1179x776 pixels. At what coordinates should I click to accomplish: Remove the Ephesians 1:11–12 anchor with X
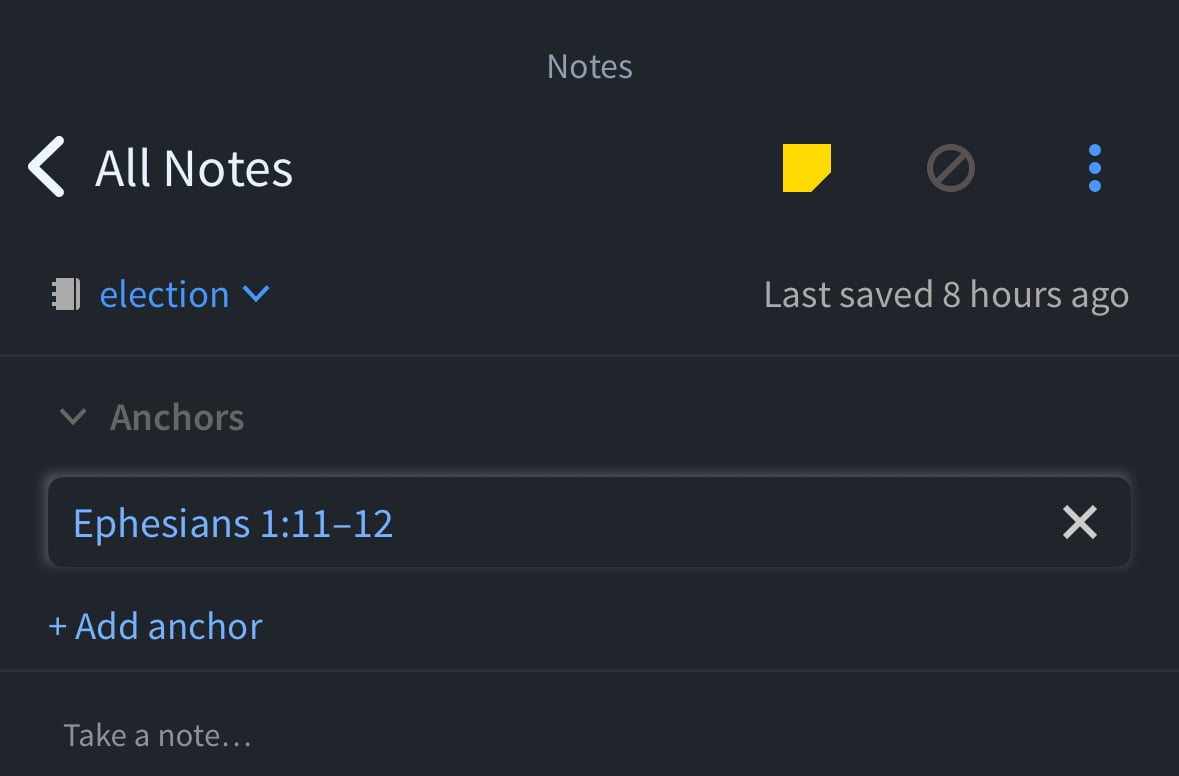(1079, 522)
